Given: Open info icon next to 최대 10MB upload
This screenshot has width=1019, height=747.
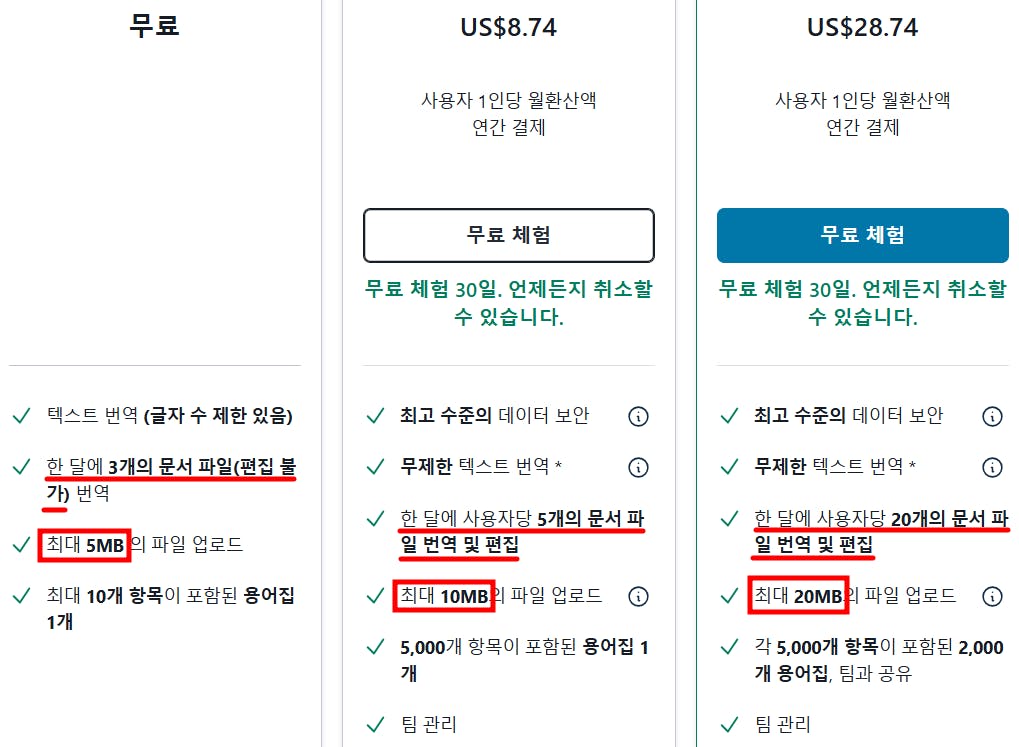Looking at the screenshot, I should pyautogui.click(x=638, y=597).
